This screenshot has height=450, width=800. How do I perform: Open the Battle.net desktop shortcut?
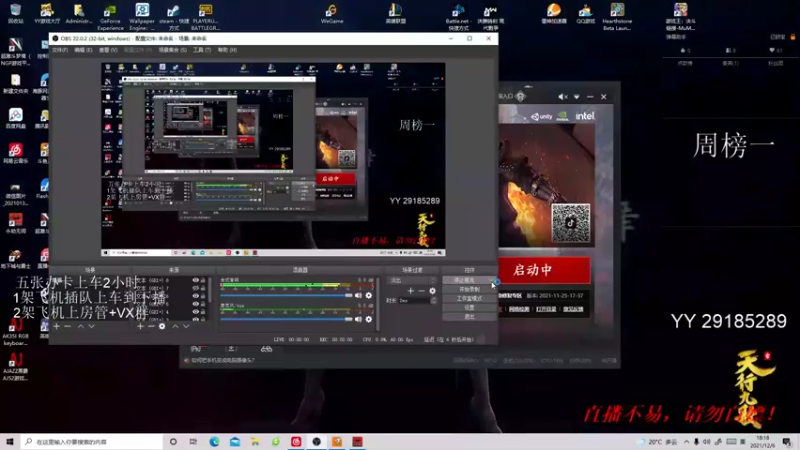(458, 17)
